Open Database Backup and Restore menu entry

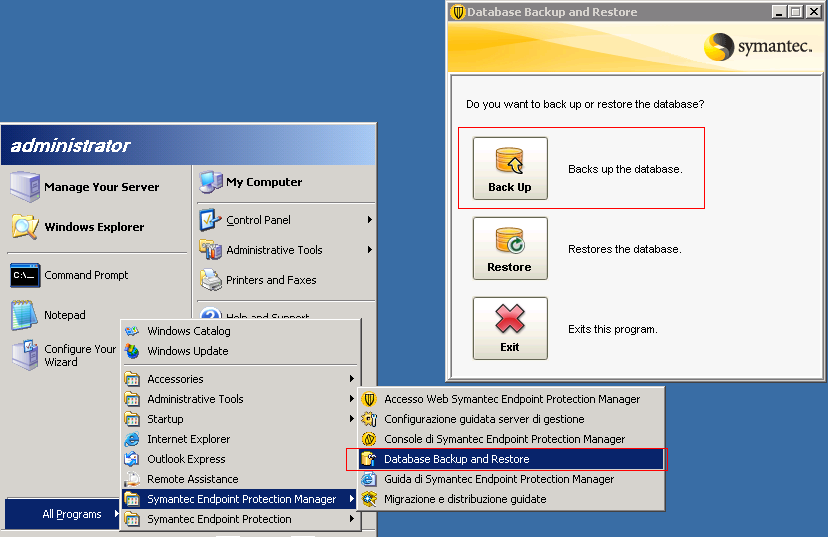[x=511, y=459]
